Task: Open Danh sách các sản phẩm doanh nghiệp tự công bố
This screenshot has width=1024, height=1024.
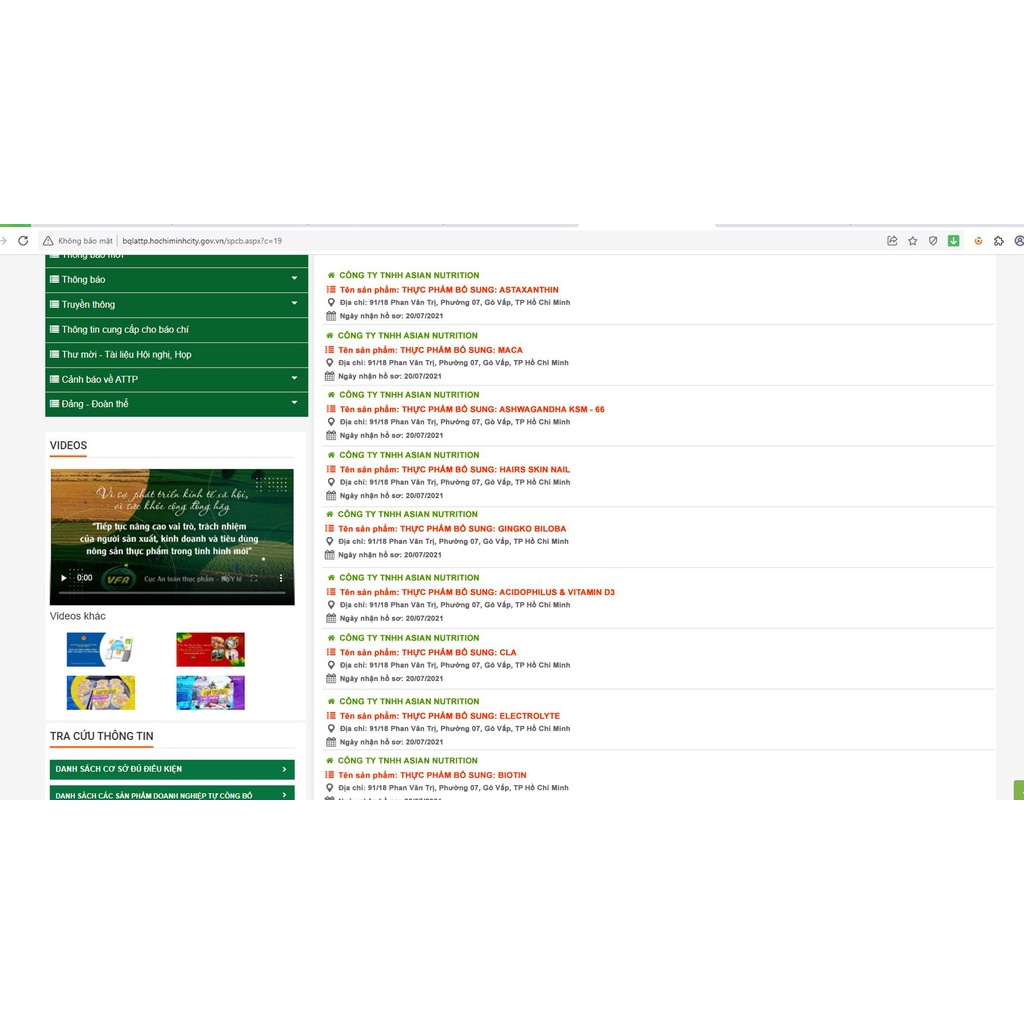Action: [172, 793]
